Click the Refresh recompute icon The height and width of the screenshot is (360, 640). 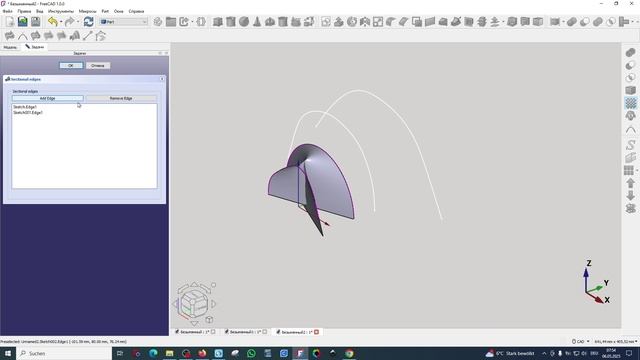(88, 22)
